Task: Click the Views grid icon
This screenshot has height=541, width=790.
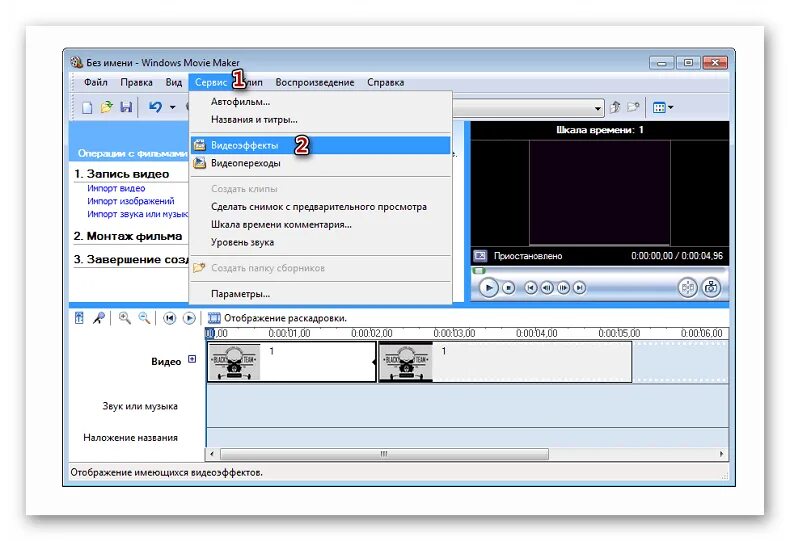Action: click(x=659, y=107)
